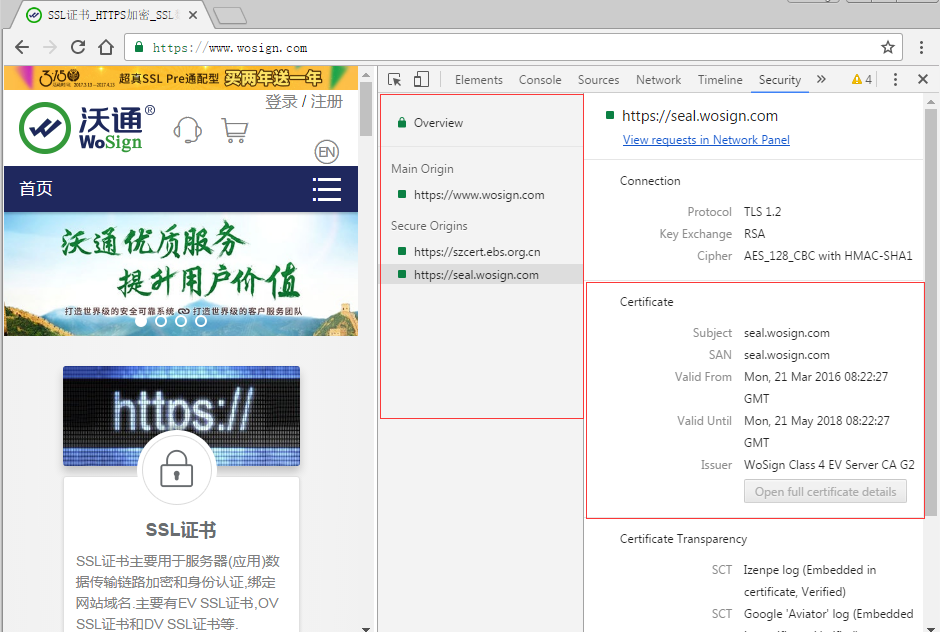Click the address bar URL field
The width and height of the screenshot is (940, 632).
tap(500, 47)
